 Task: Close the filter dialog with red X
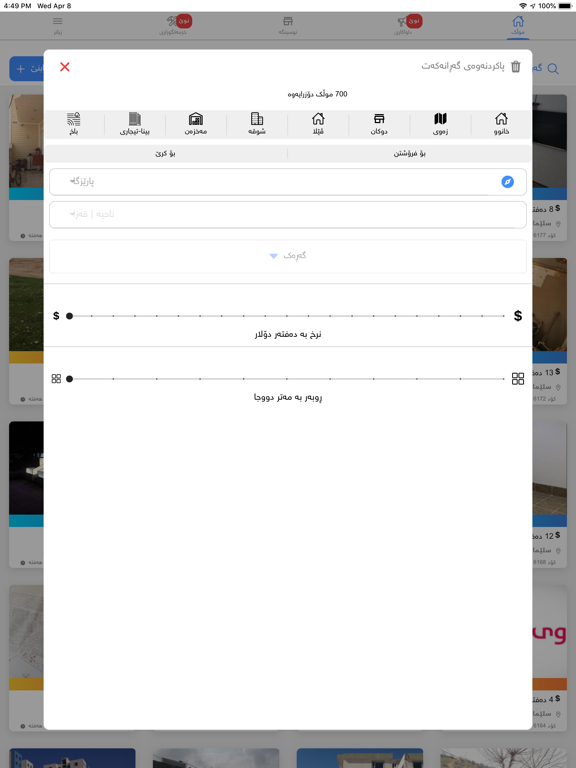point(65,67)
